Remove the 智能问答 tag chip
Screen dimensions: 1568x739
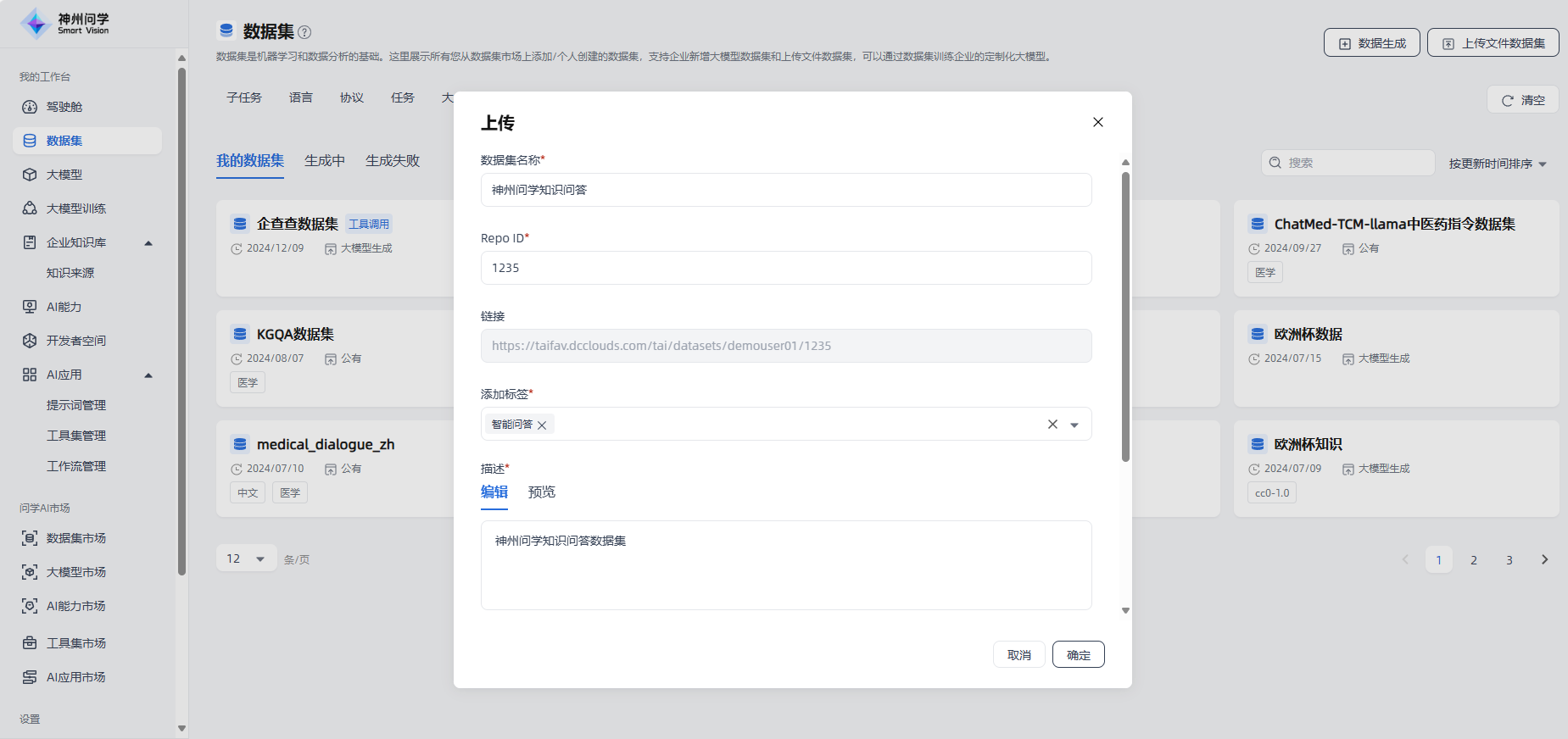tap(542, 425)
